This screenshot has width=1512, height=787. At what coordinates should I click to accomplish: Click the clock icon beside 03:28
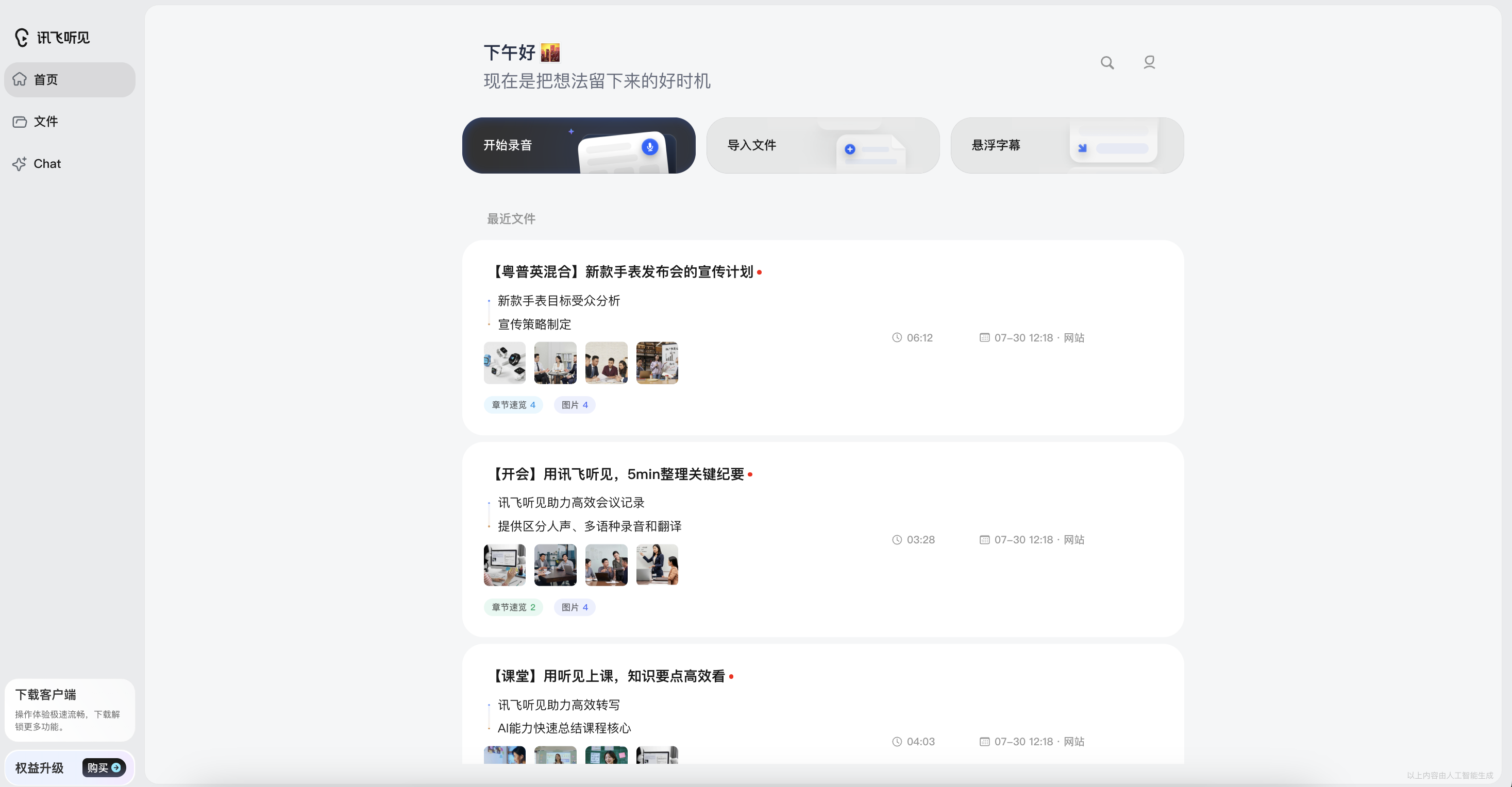pyautogui.click(x=897, y=540)
